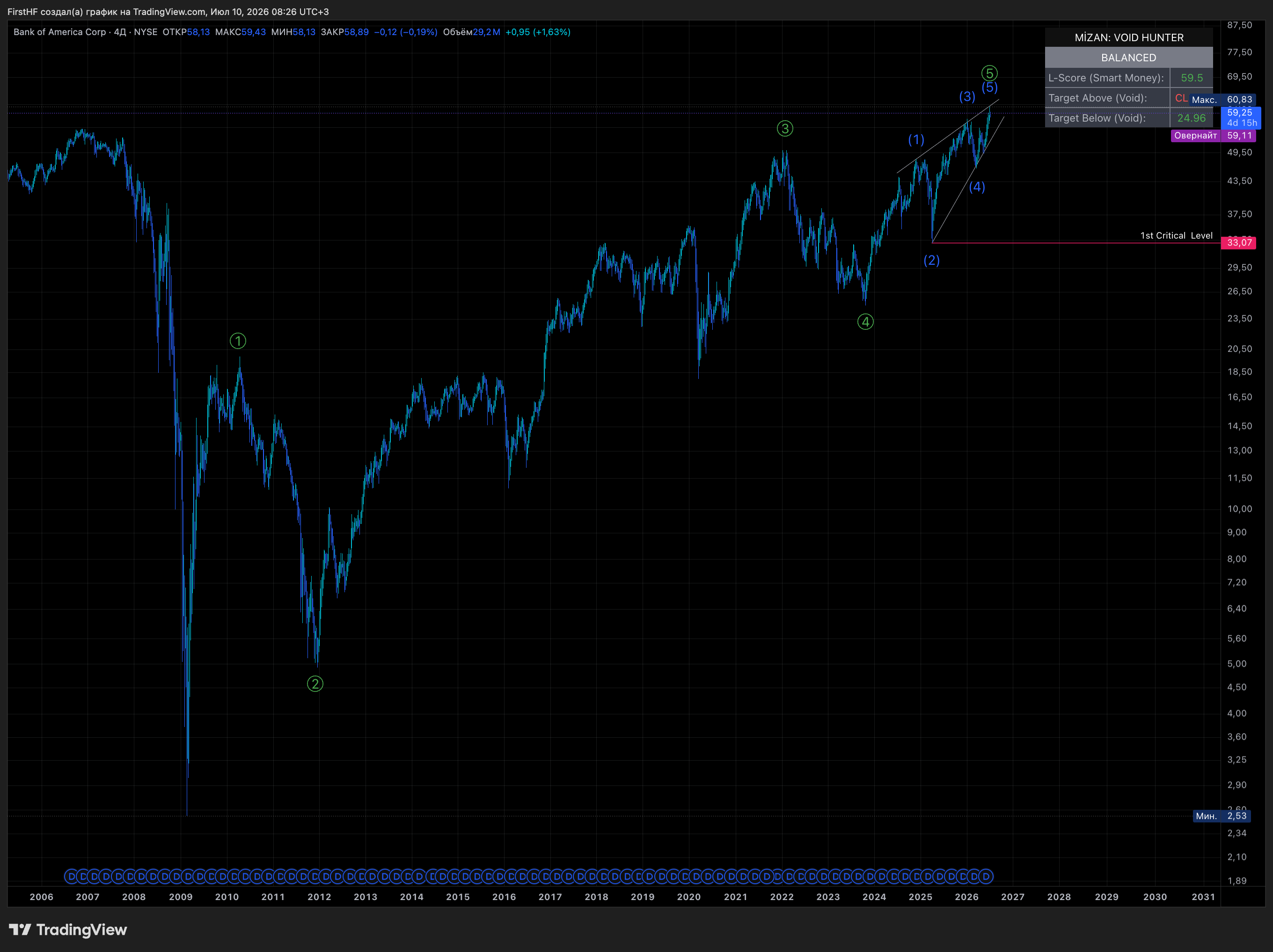Select the blue (1) subwave label
The height and width of the screenshot is (952, 1273).
[x=916, y=139]
